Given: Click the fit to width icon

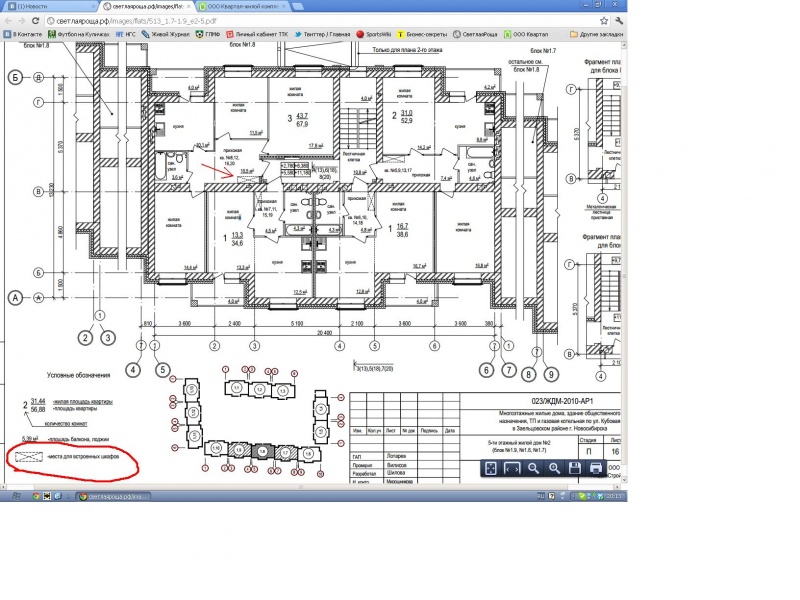Looking at the screenshot, I should point(512,468).
